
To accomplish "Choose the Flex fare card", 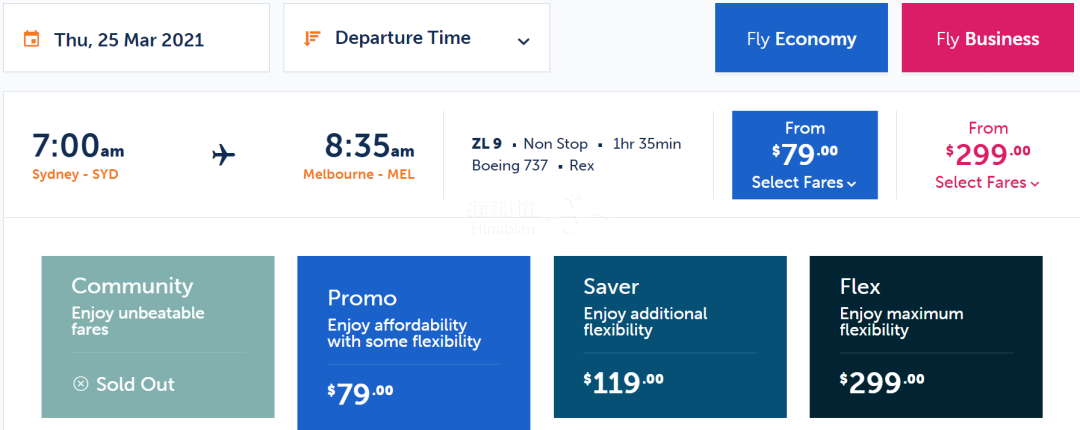I will point(926,337).
